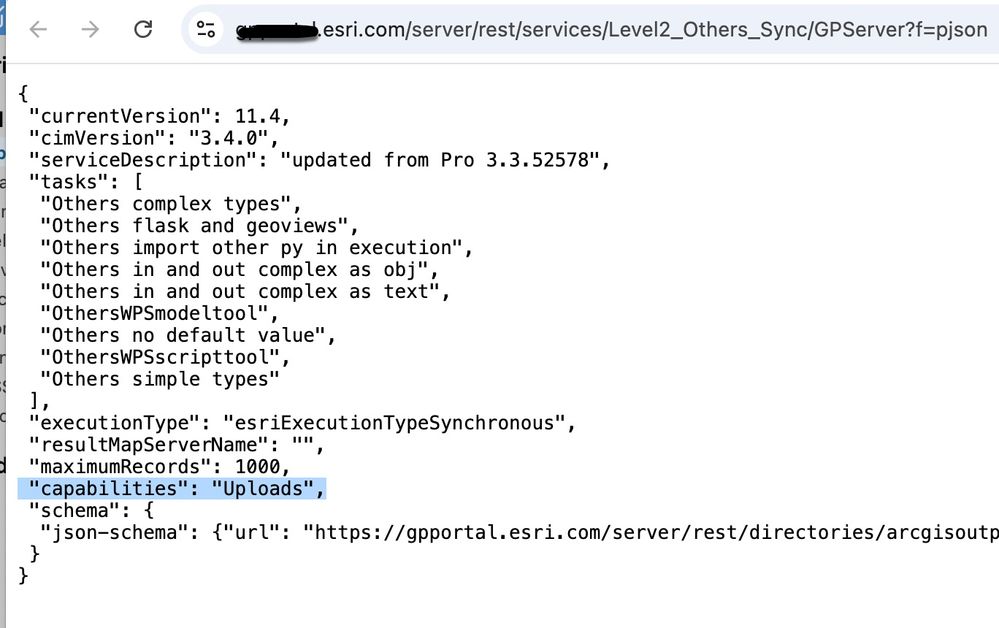Click "Others in and out complex as obj"
The height and width of the screenshot is (628, 999).
coord(238,270)
